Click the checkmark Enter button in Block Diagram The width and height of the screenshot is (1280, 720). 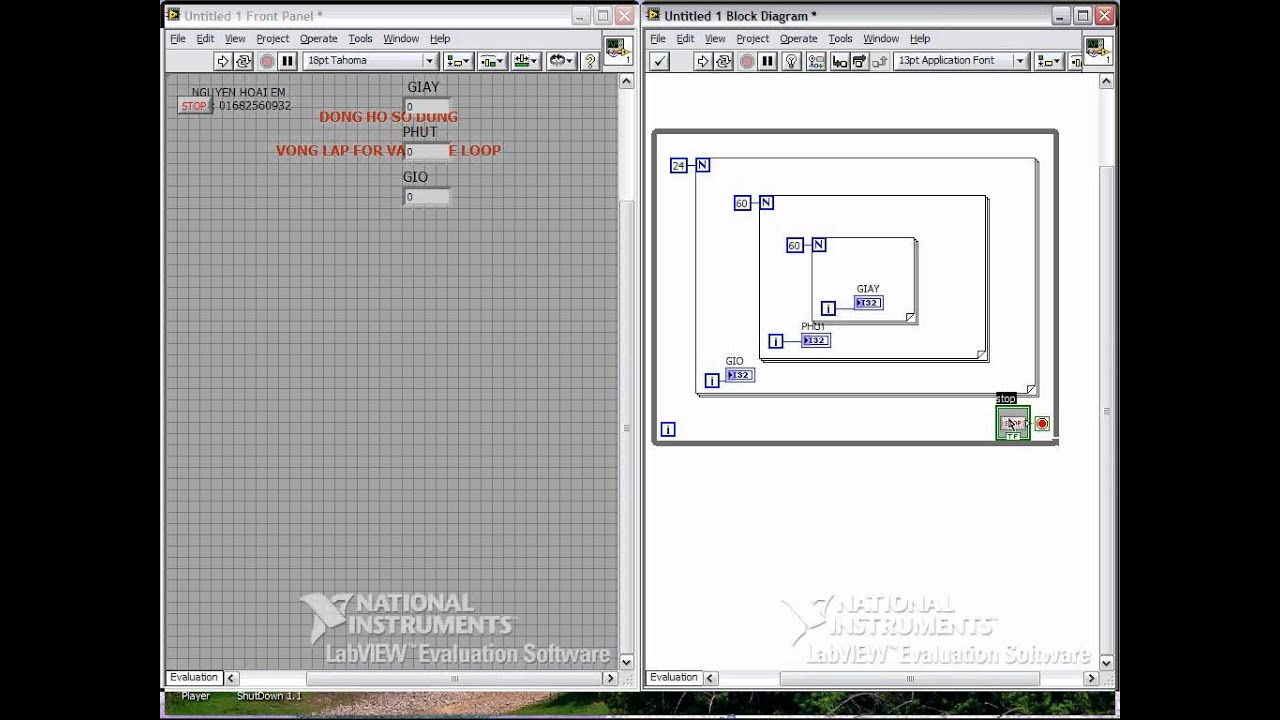tap(660, 61)
